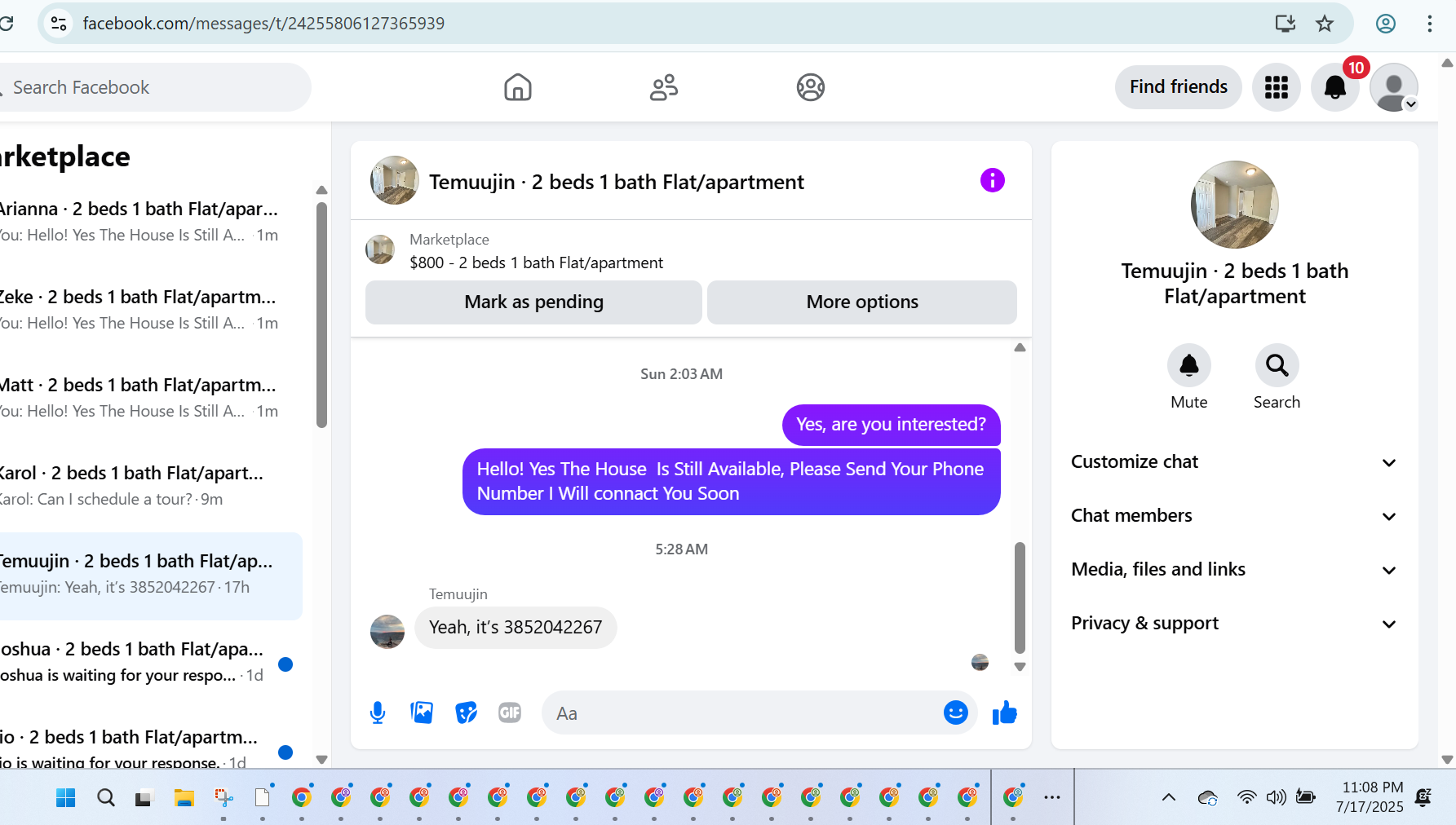Screen dimensions: 1456x825
Task: Record a voice clip with the microphone icon
Action: (378, 713)
